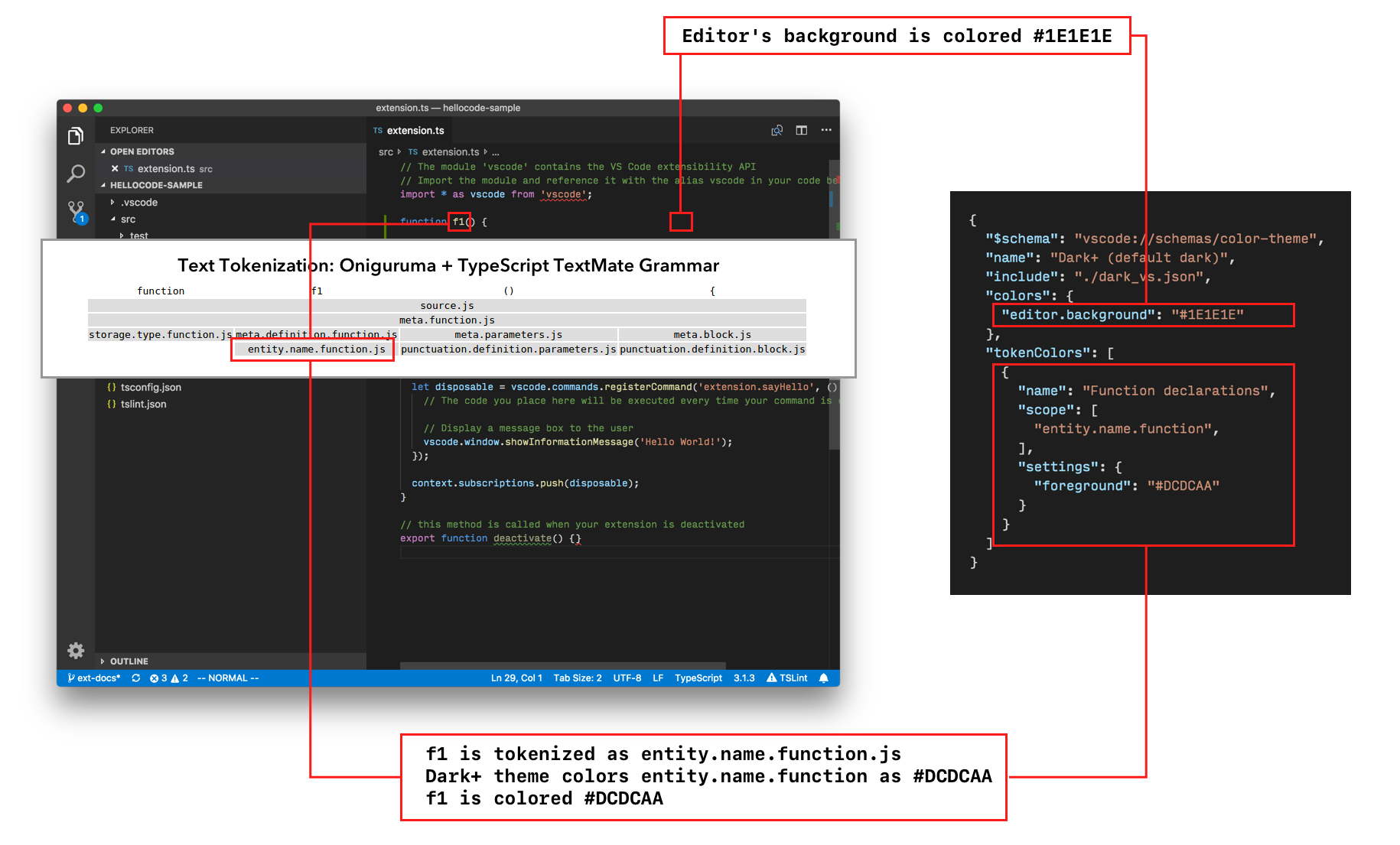Open notifications via the bell icon
Image resolution: width=1400 pixels, height=845 pixels.
[824, 678]
